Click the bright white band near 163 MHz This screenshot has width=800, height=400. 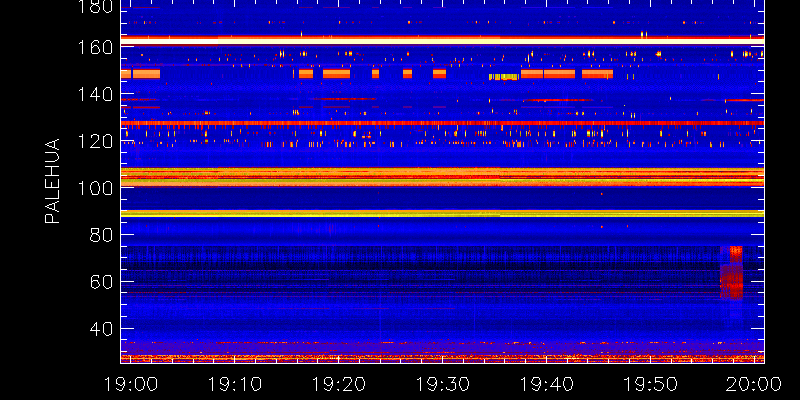click(442, 40)
